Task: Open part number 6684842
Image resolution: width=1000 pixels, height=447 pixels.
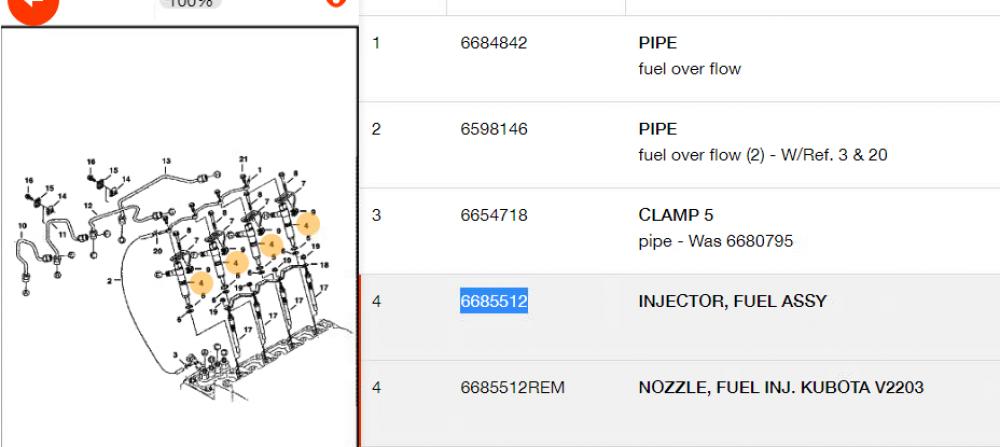Action: coord(493,43)
